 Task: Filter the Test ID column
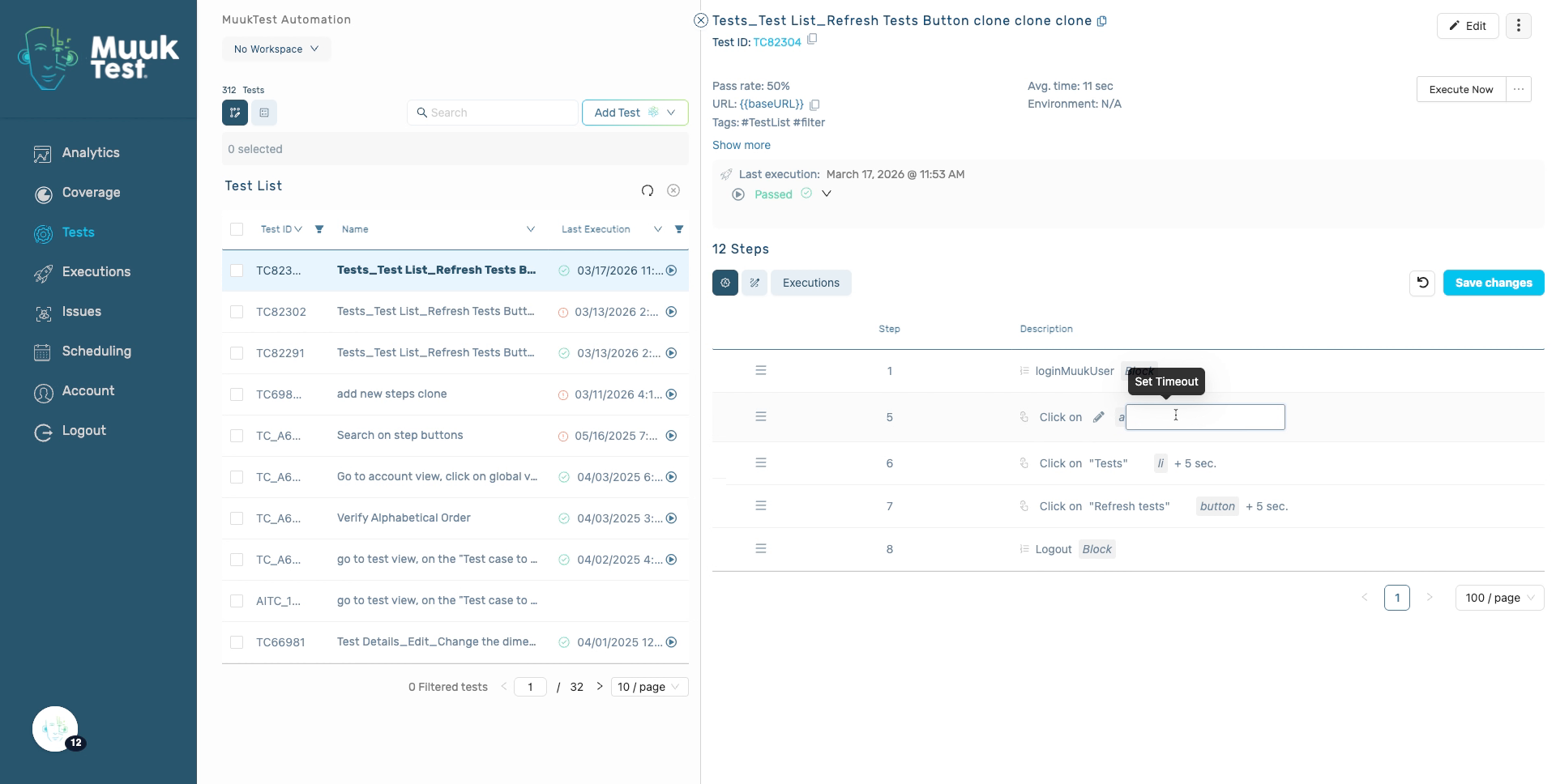click(319, 229)
